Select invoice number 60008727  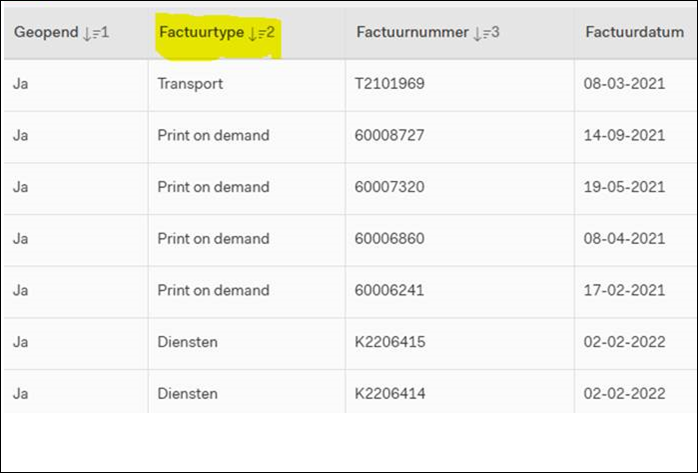point(390,135)
